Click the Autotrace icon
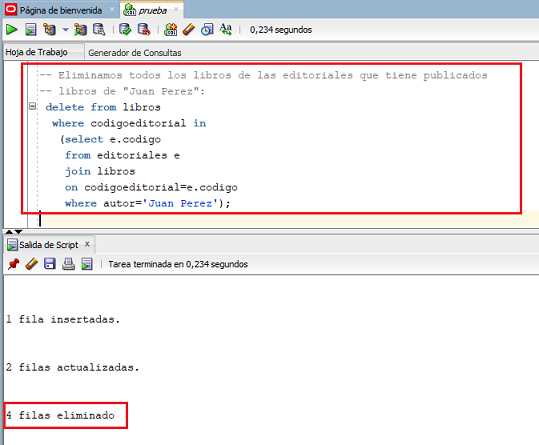 click(80, 30)
